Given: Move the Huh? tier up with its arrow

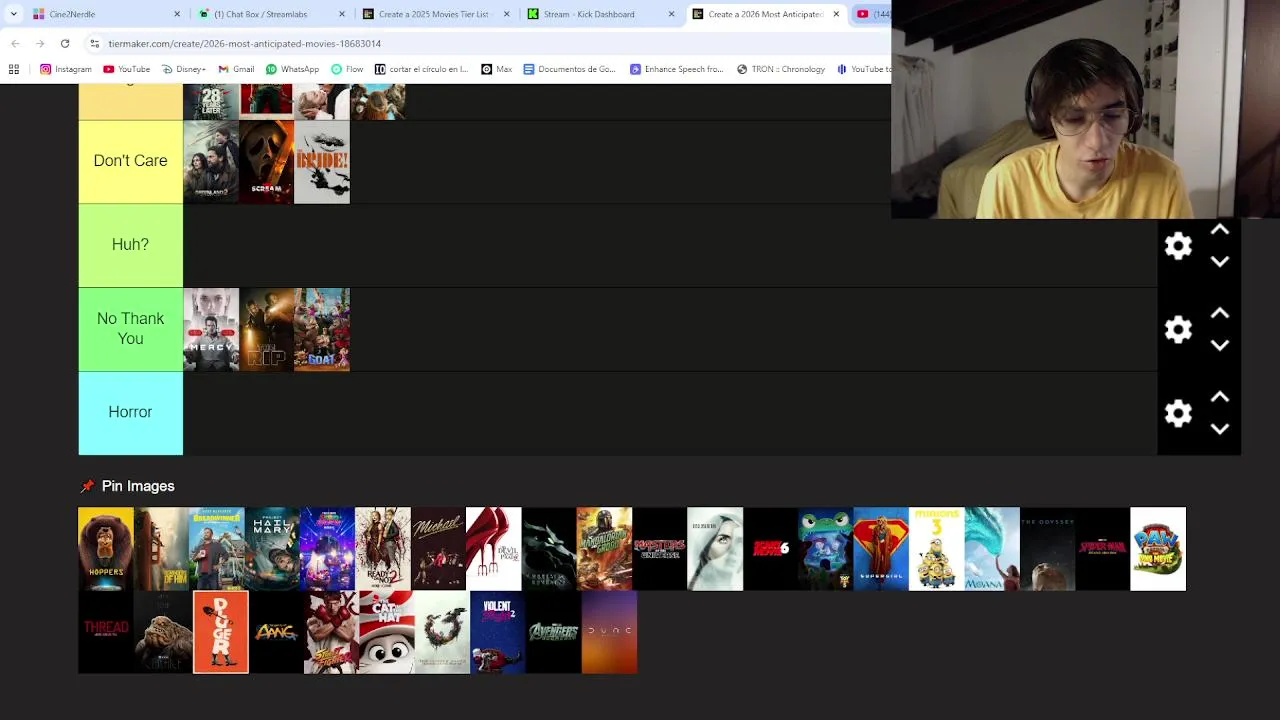Looking at the screenshot, I should pos(1220,230).
